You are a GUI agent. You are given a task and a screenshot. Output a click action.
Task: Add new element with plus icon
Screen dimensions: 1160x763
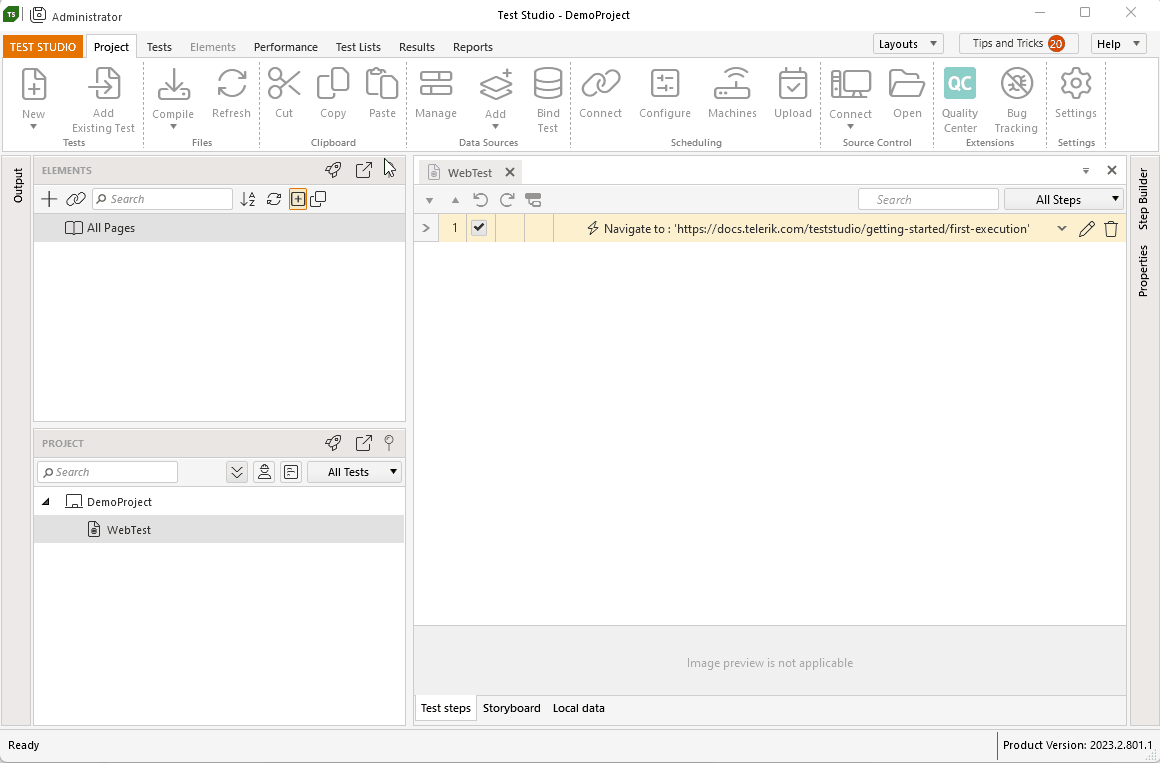[49, 199]
